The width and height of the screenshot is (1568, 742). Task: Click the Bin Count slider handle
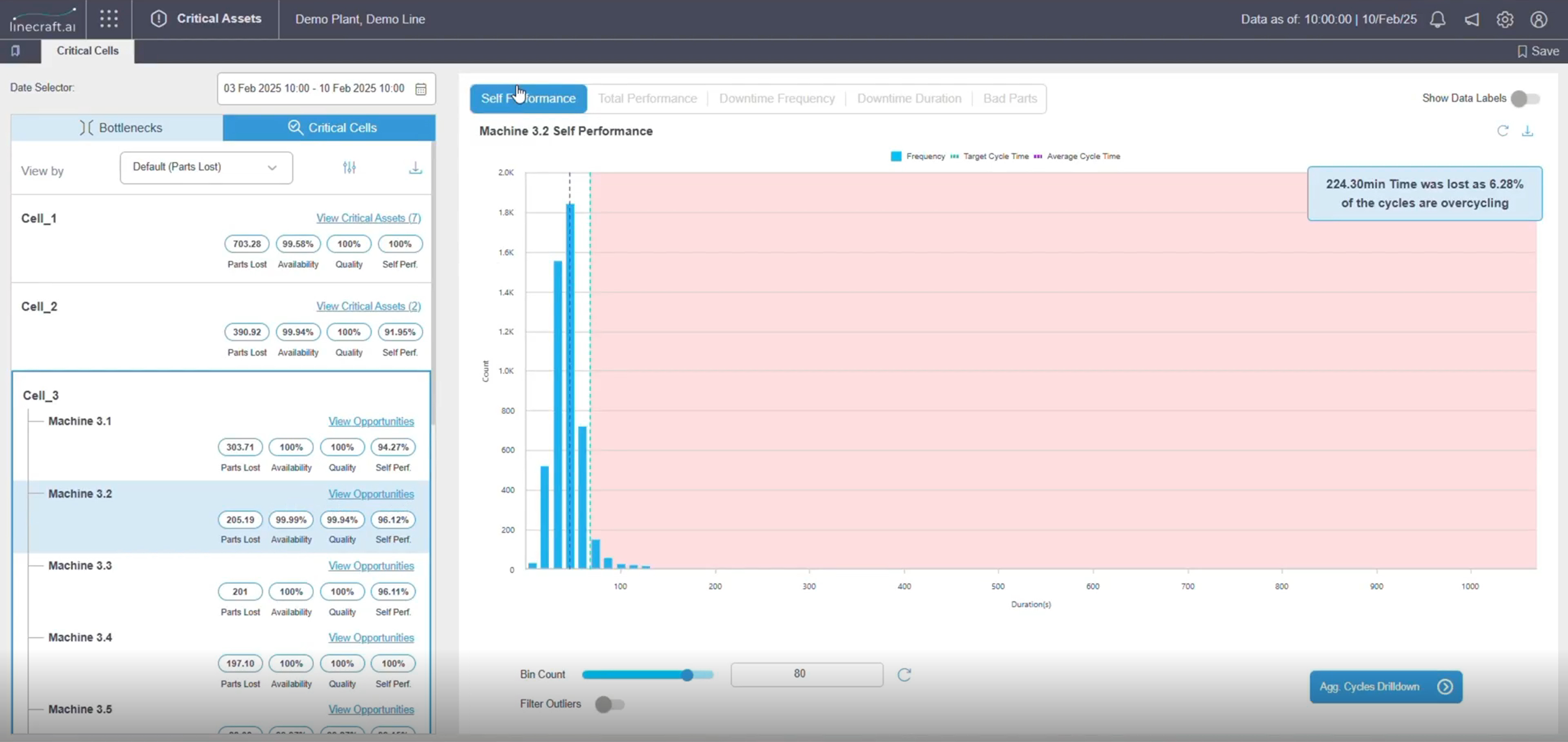coord(687,675)
